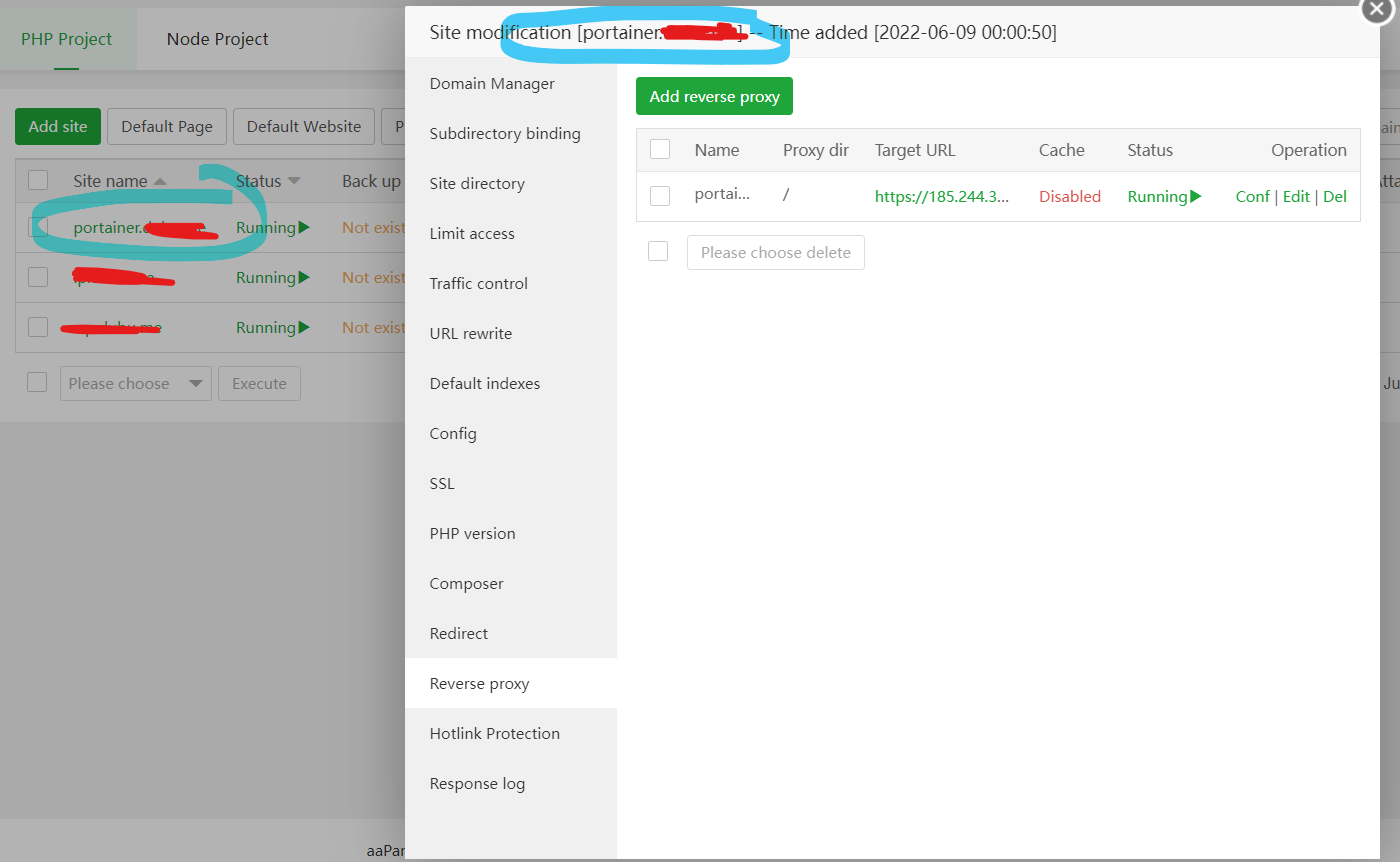Open the Domain Manager section

click(x=491, y=83)
